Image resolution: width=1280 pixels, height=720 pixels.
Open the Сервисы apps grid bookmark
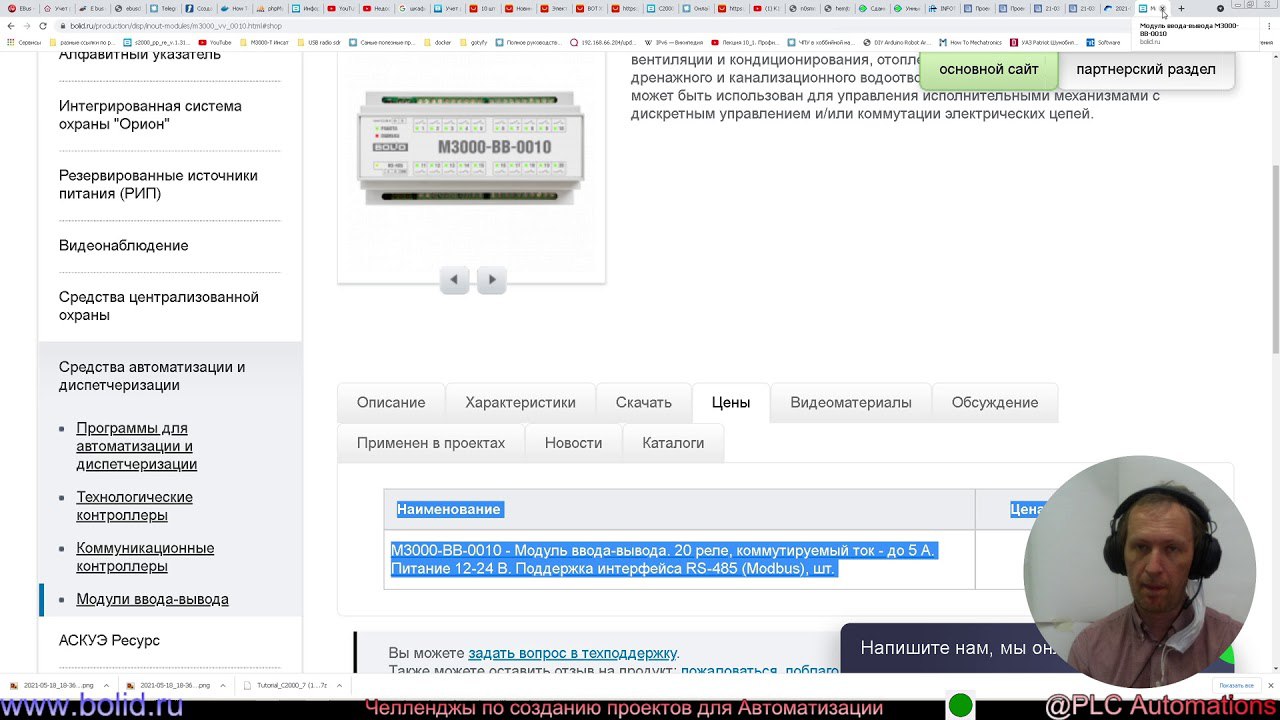click(24, 43)
